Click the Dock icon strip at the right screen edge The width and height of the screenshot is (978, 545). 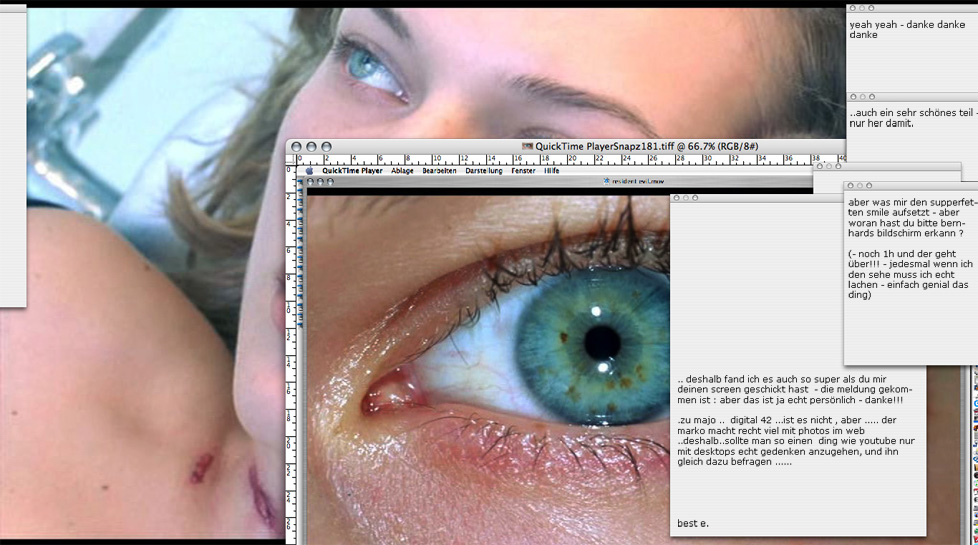(972, 450)
